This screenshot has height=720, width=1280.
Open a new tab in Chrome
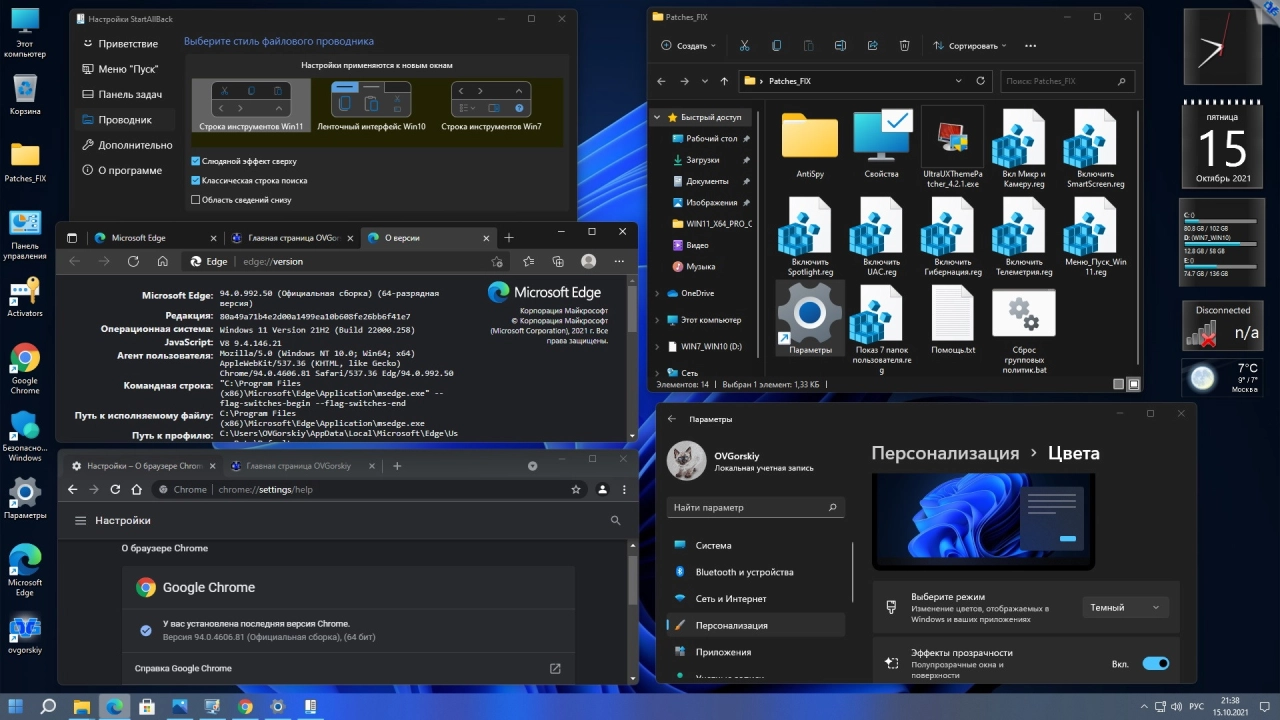point(397,466)
